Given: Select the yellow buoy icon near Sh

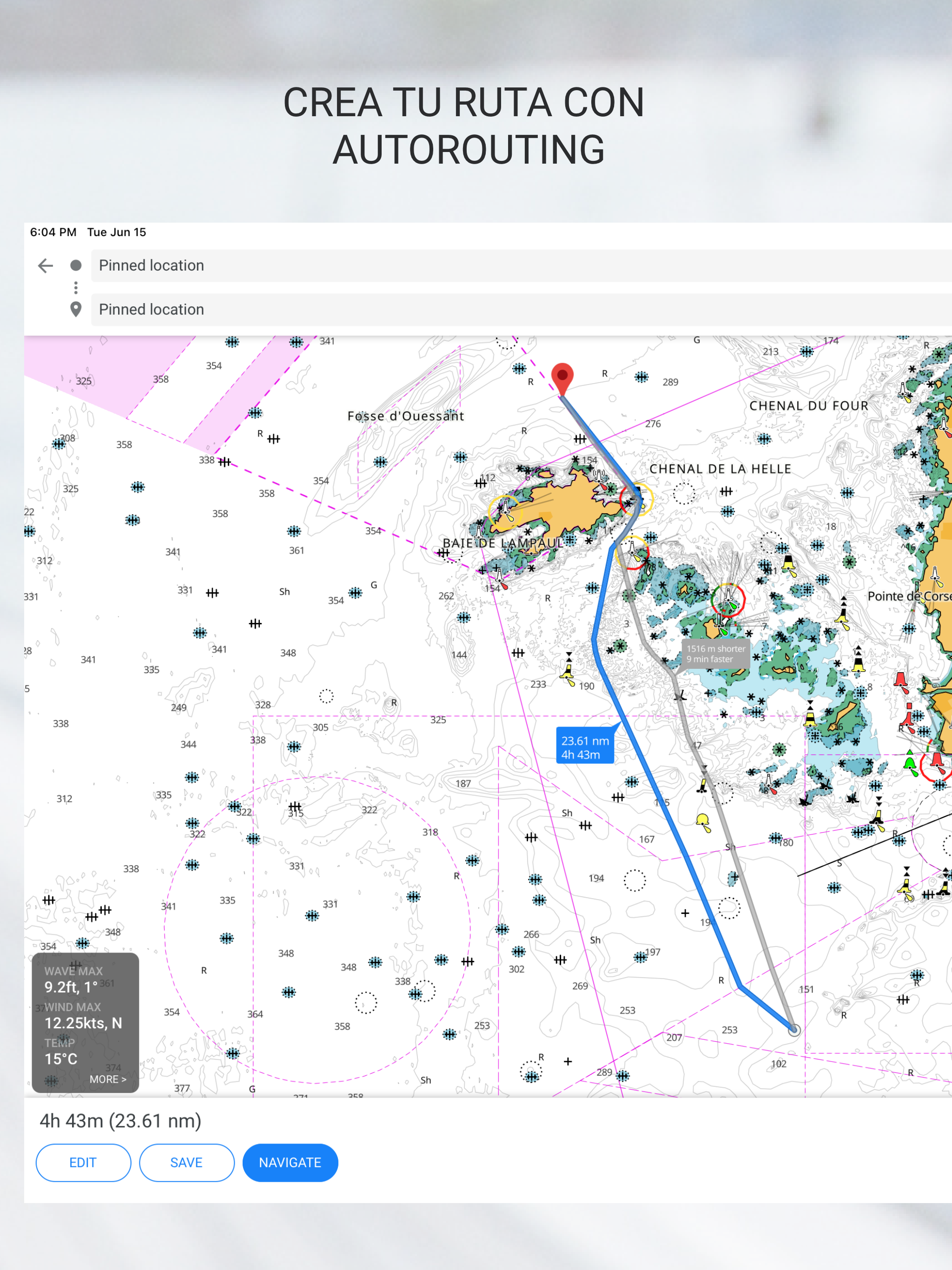Looking at the screenshot, I should click(703, 821).
